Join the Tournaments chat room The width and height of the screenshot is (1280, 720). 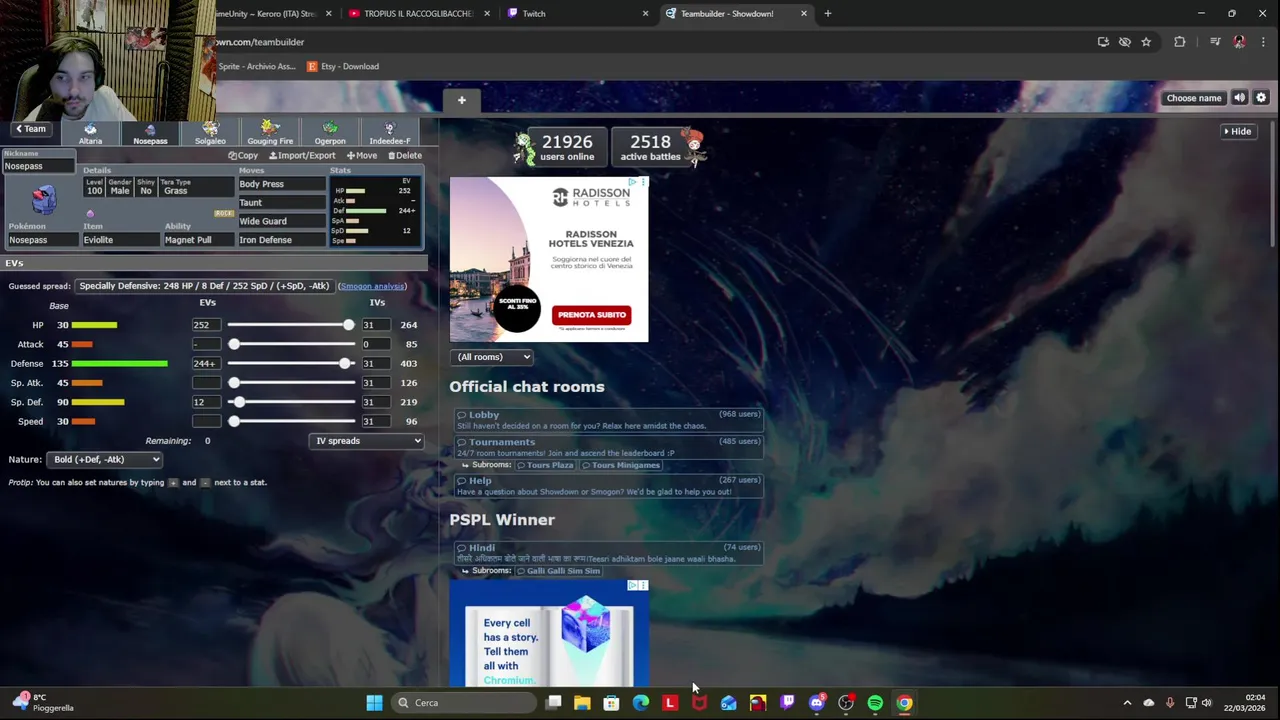pyautogui.click(x=609, y=447)
